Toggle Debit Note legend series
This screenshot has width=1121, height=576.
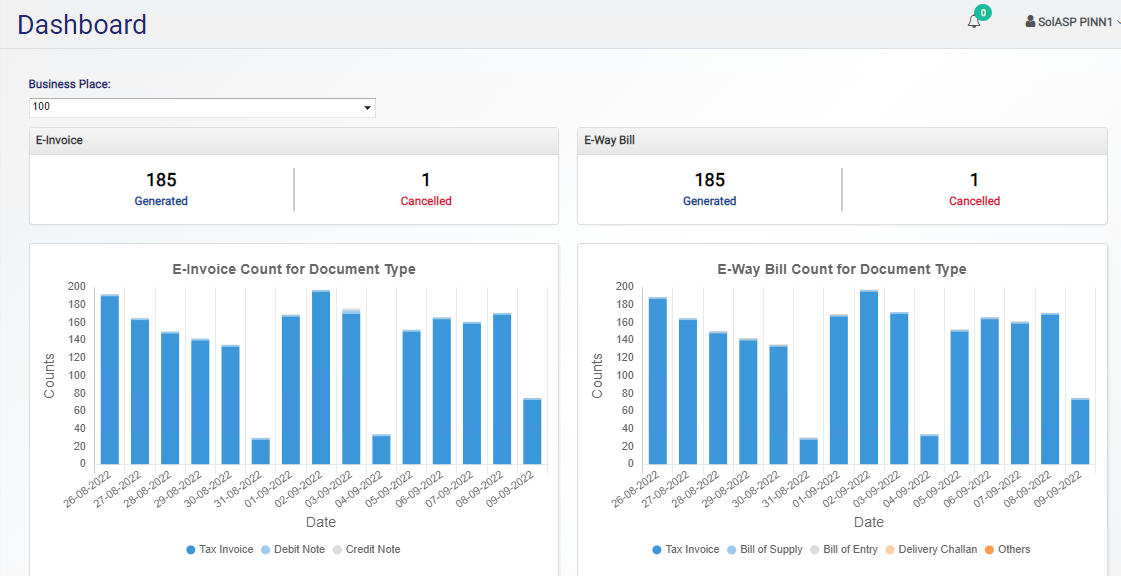point(292,549)
